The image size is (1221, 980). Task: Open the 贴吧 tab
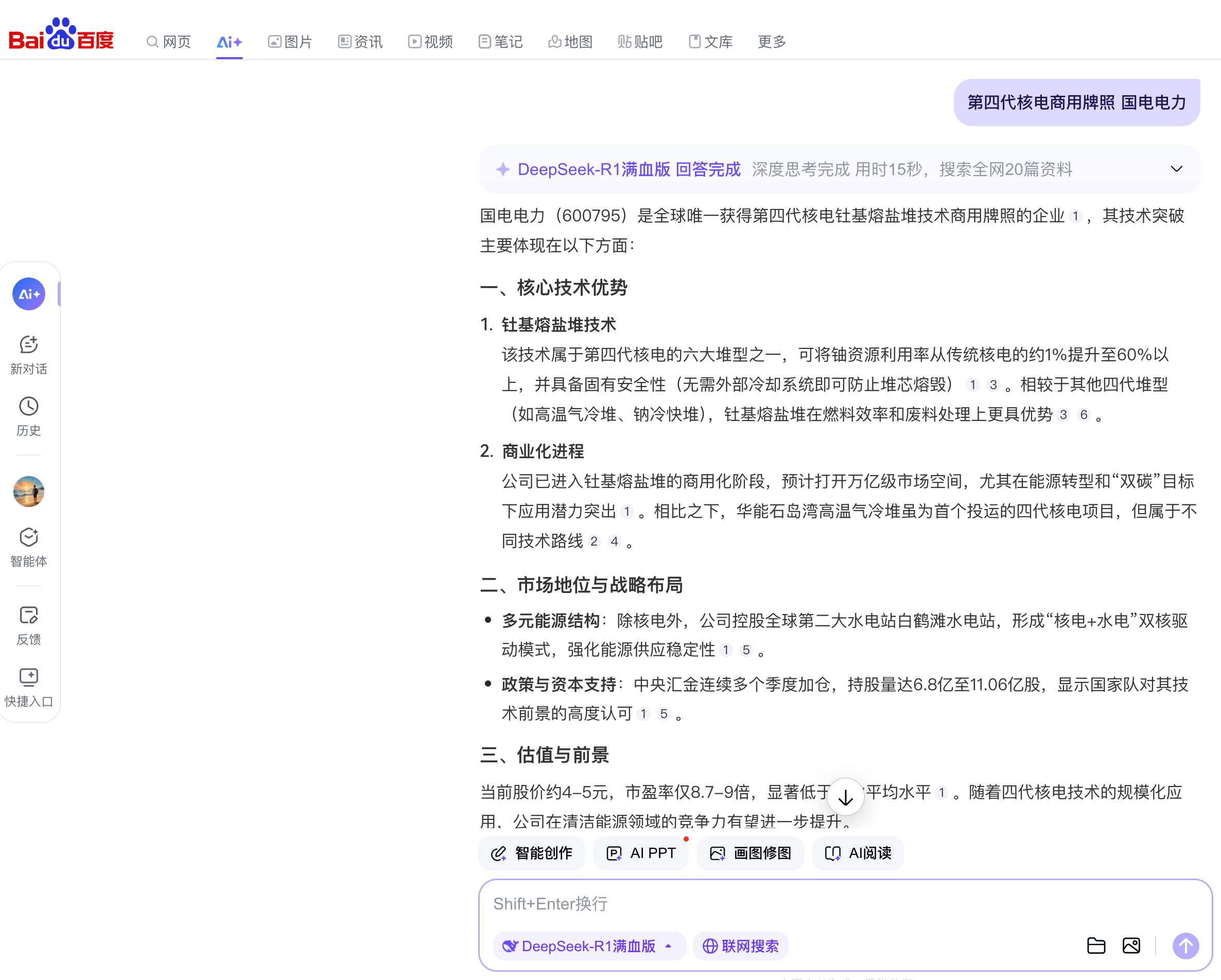point(640,42)
